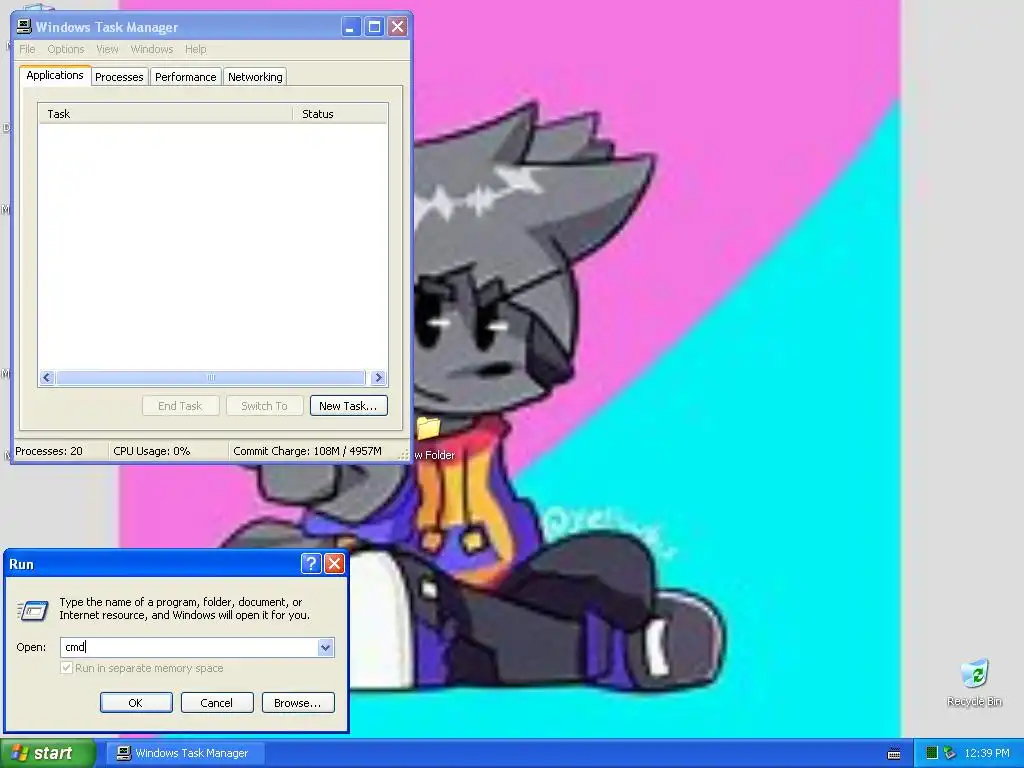
Task: Click the Run dialog help question mark
Action: click(311, 564)
